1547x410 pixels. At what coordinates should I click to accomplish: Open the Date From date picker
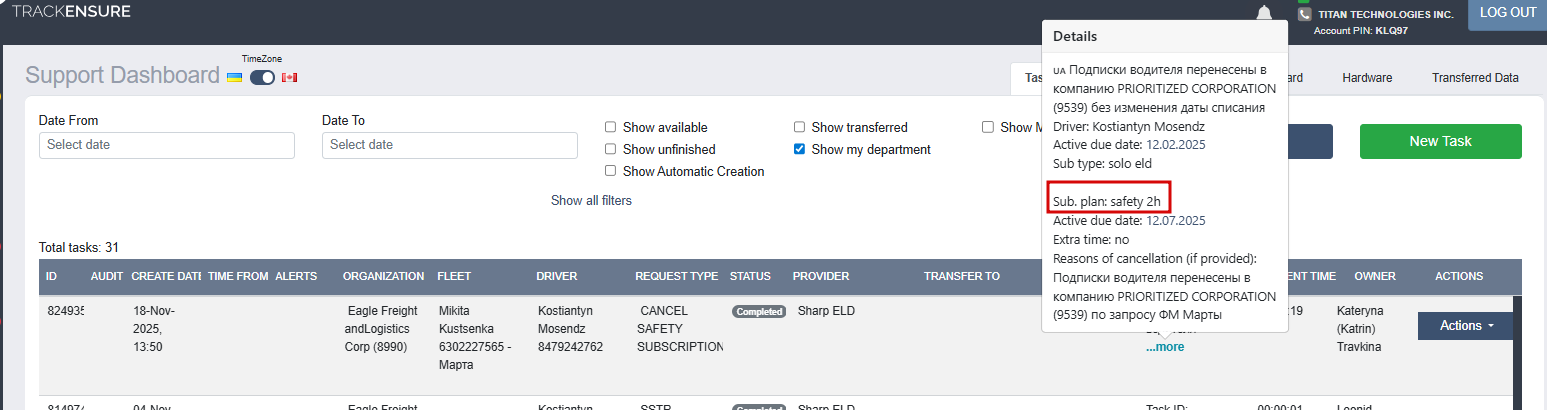tap(166, 145)
